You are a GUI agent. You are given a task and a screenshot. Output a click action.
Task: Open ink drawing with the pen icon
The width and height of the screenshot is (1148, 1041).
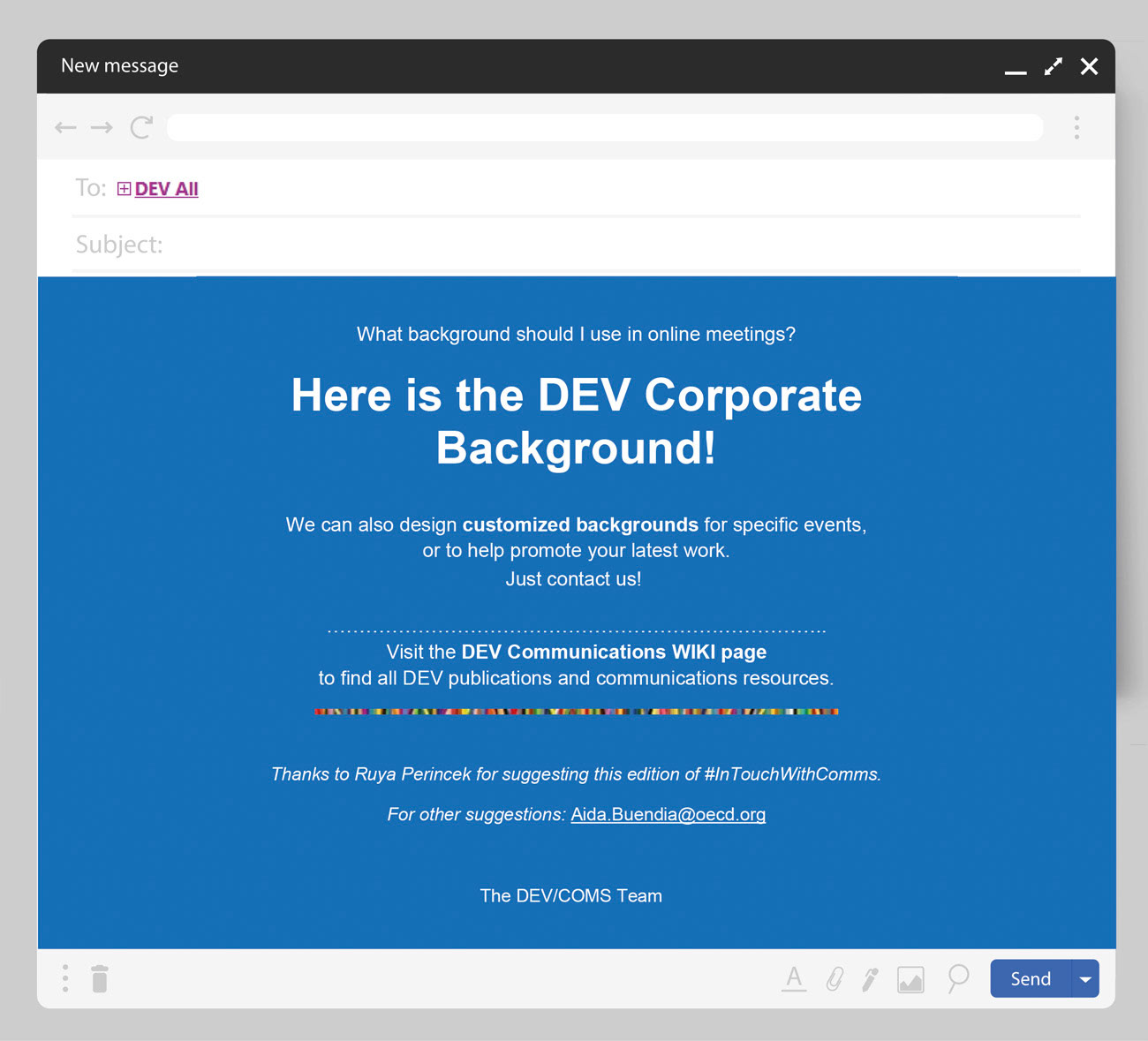coord(870,978)
